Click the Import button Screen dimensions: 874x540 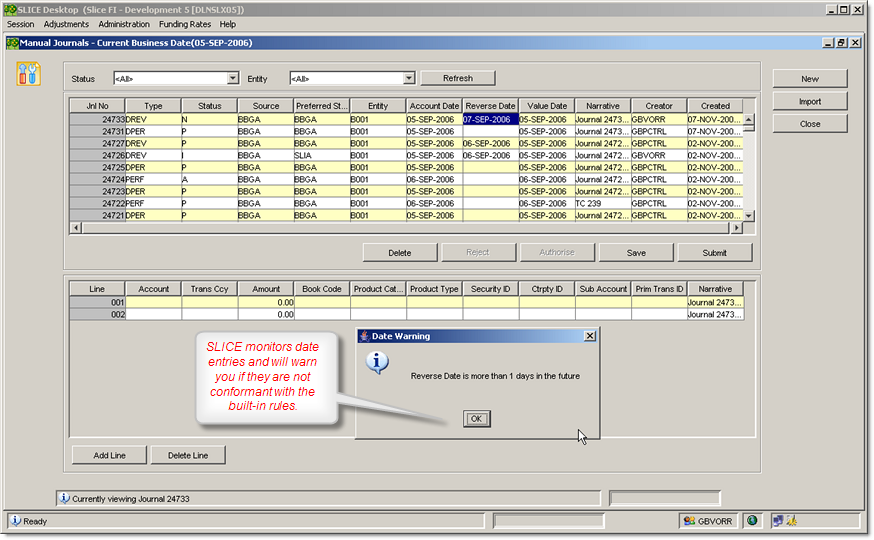coord(809,101)
